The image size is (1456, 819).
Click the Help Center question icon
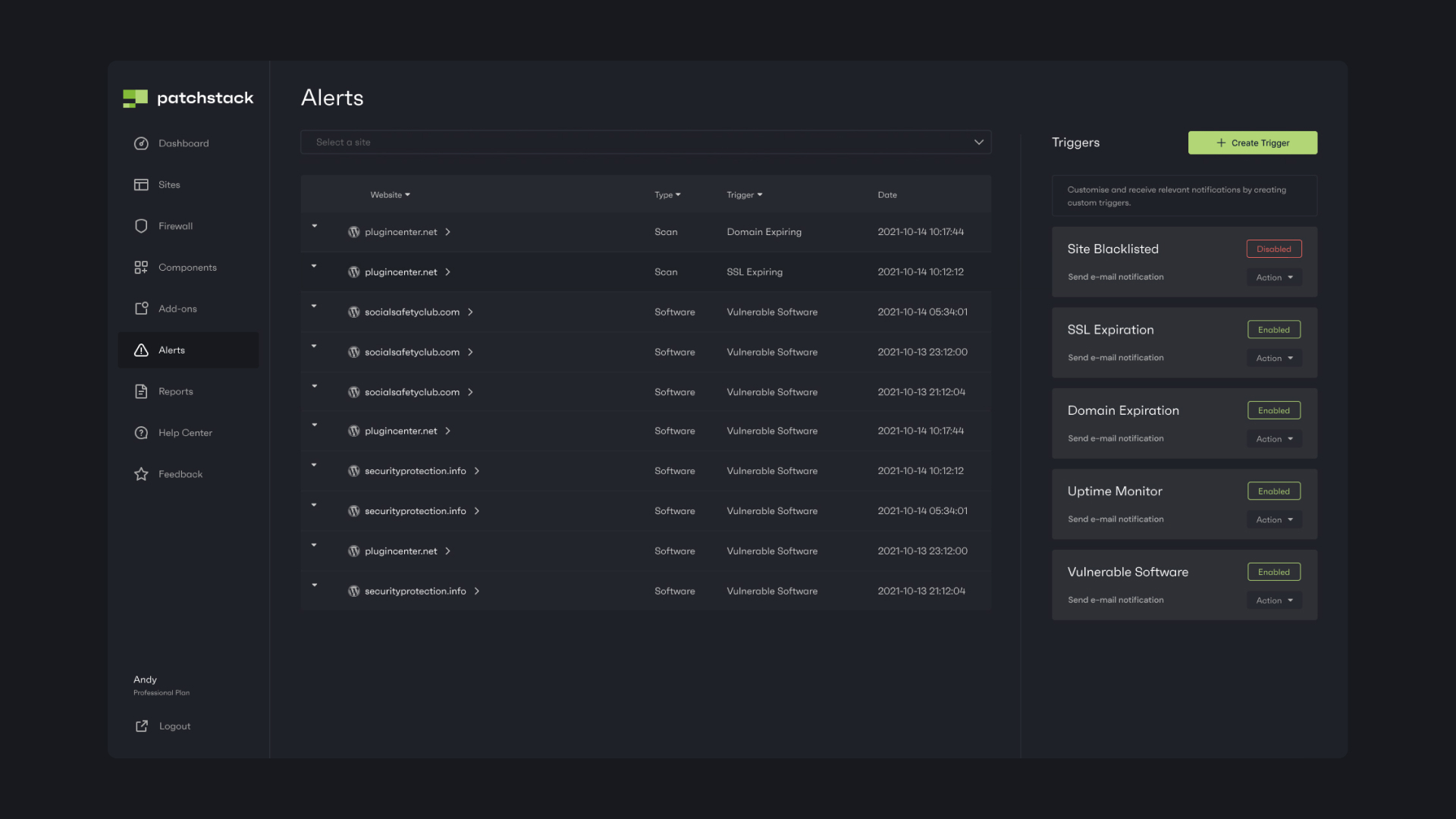[x=141, y=433]
